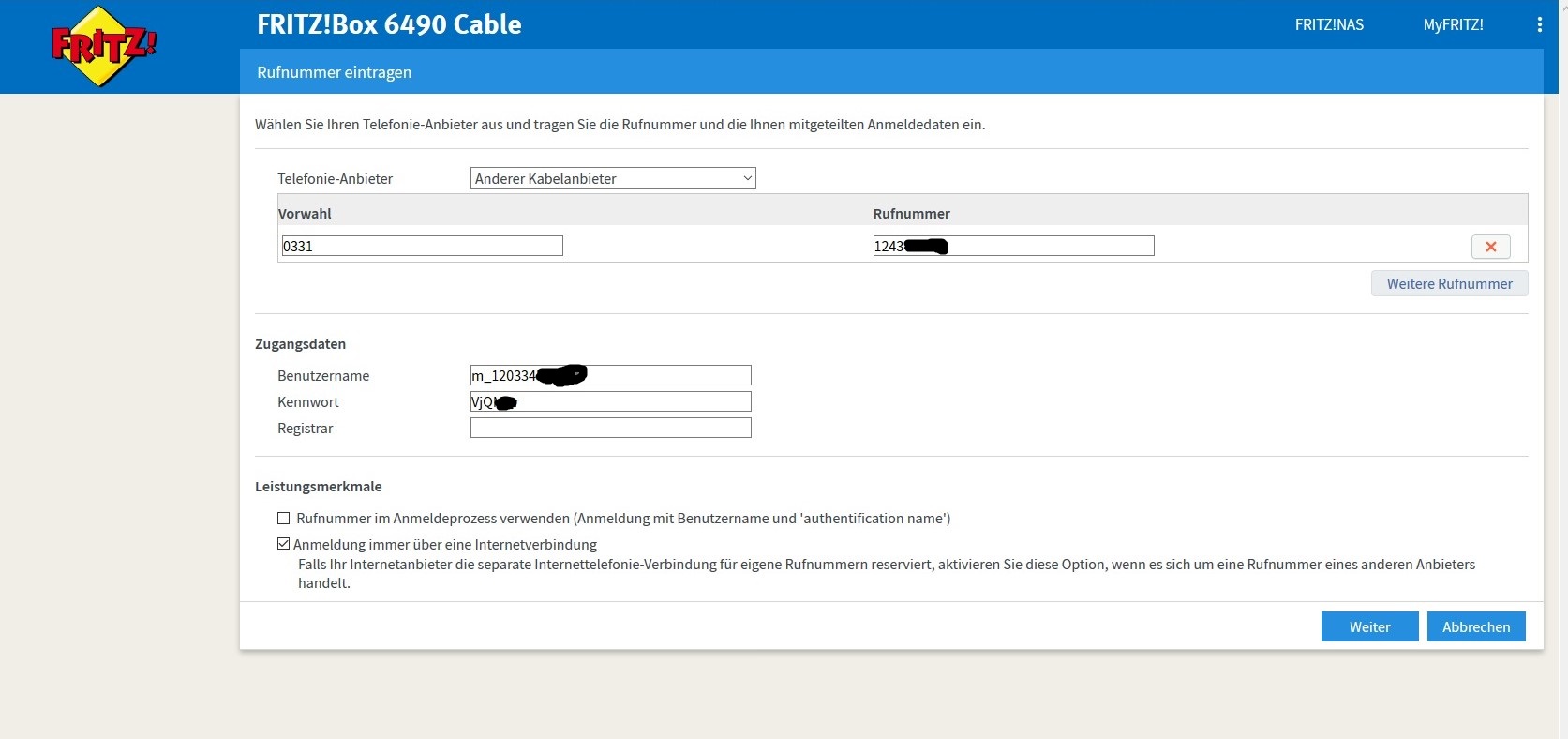Click the 'Rufnummer eintragen' page heading
Viewport: 1568px width, 739px height.
[x=334, y=72]
